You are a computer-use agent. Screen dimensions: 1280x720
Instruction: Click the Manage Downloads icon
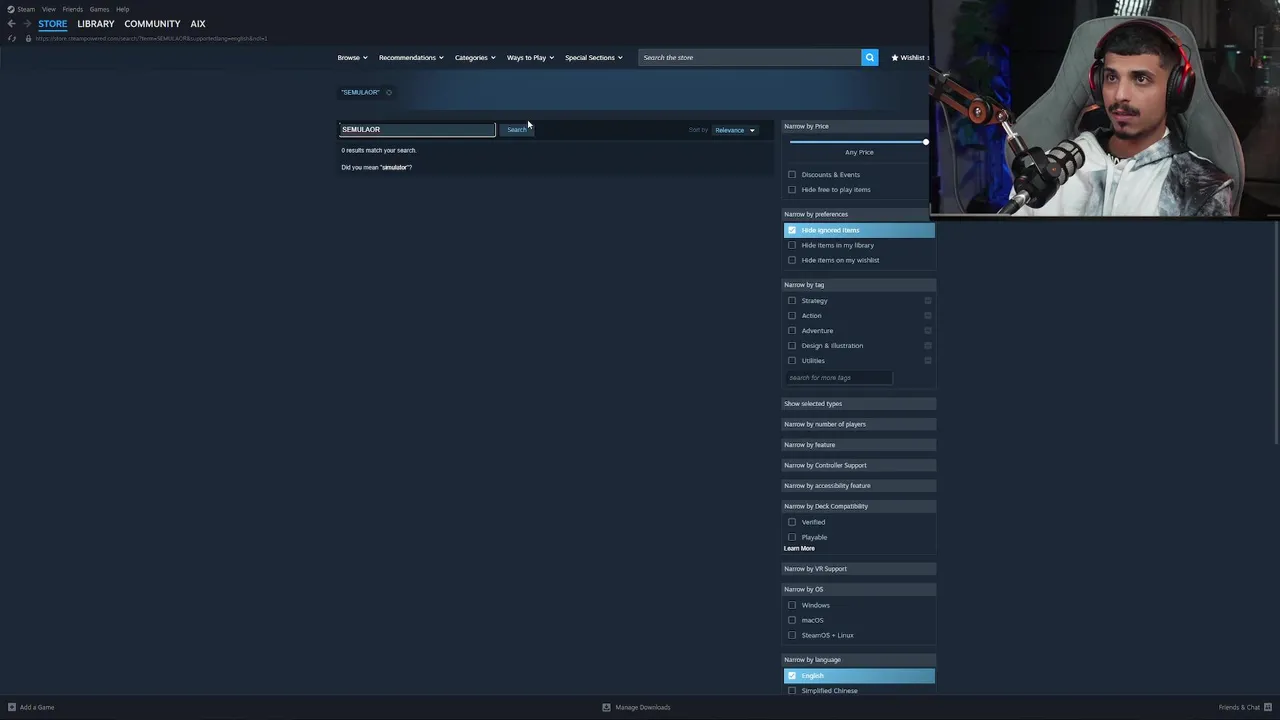606,707
